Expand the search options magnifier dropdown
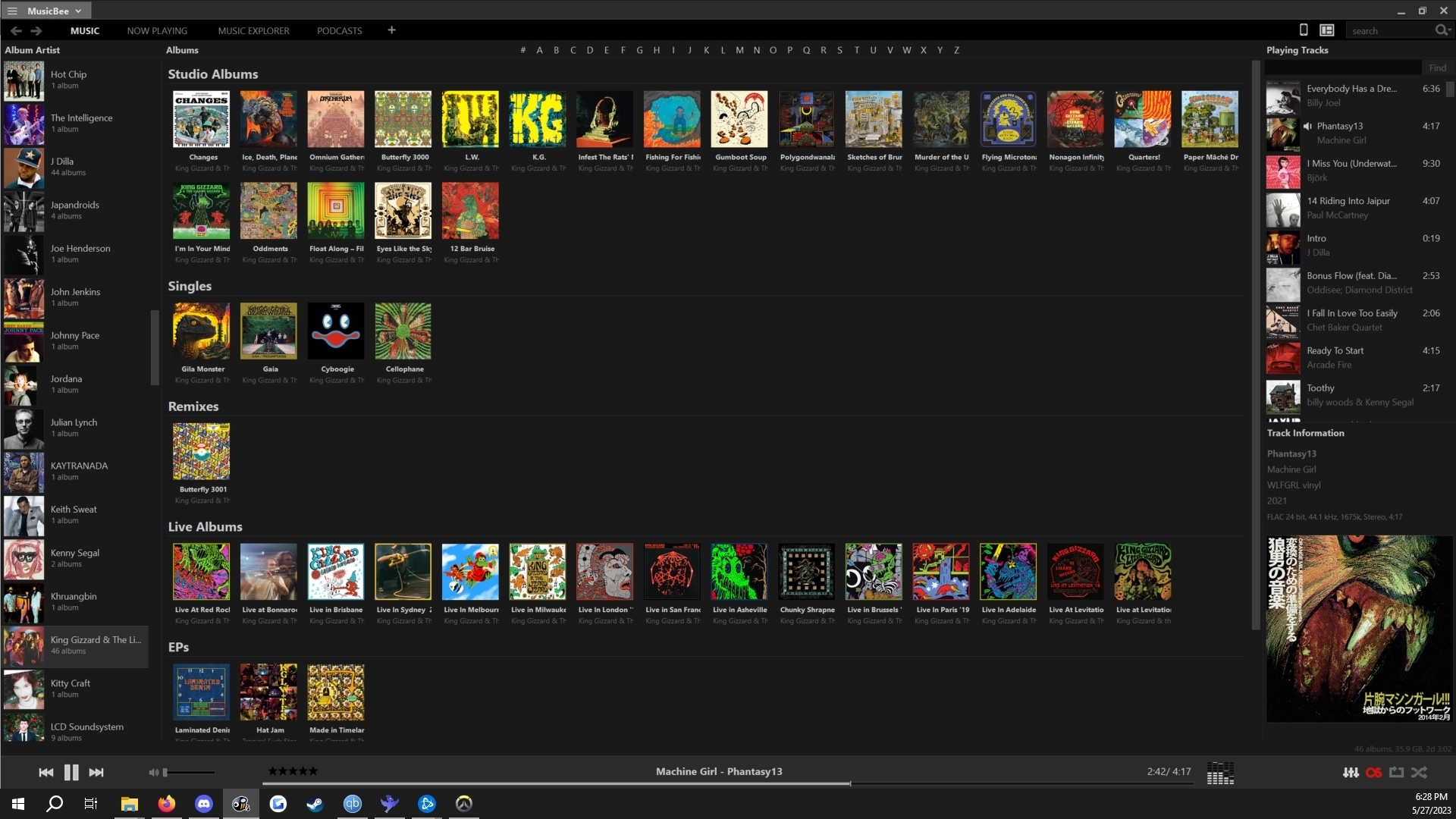The image size is (1456, 819). click(x=1442, y=30)
